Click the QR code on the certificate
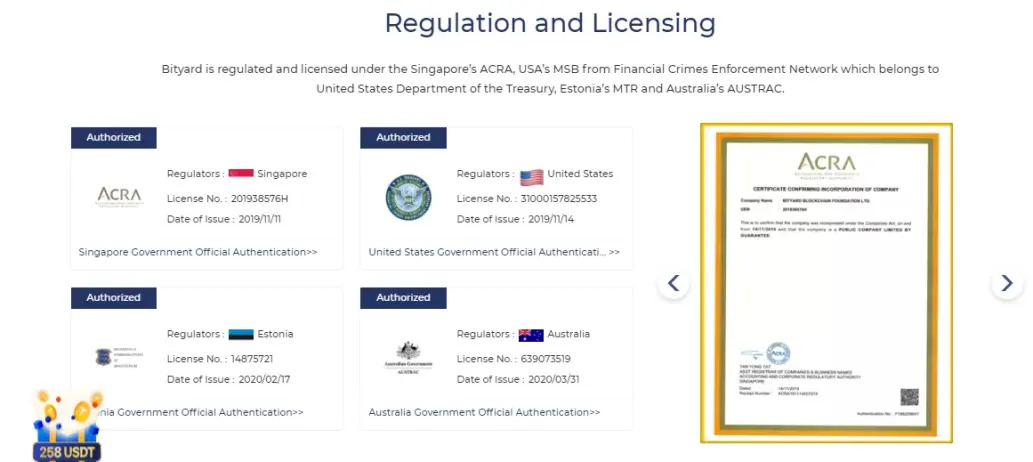Image resolution: width=1033 pixels, height=462 pixels. pos(909,397)
